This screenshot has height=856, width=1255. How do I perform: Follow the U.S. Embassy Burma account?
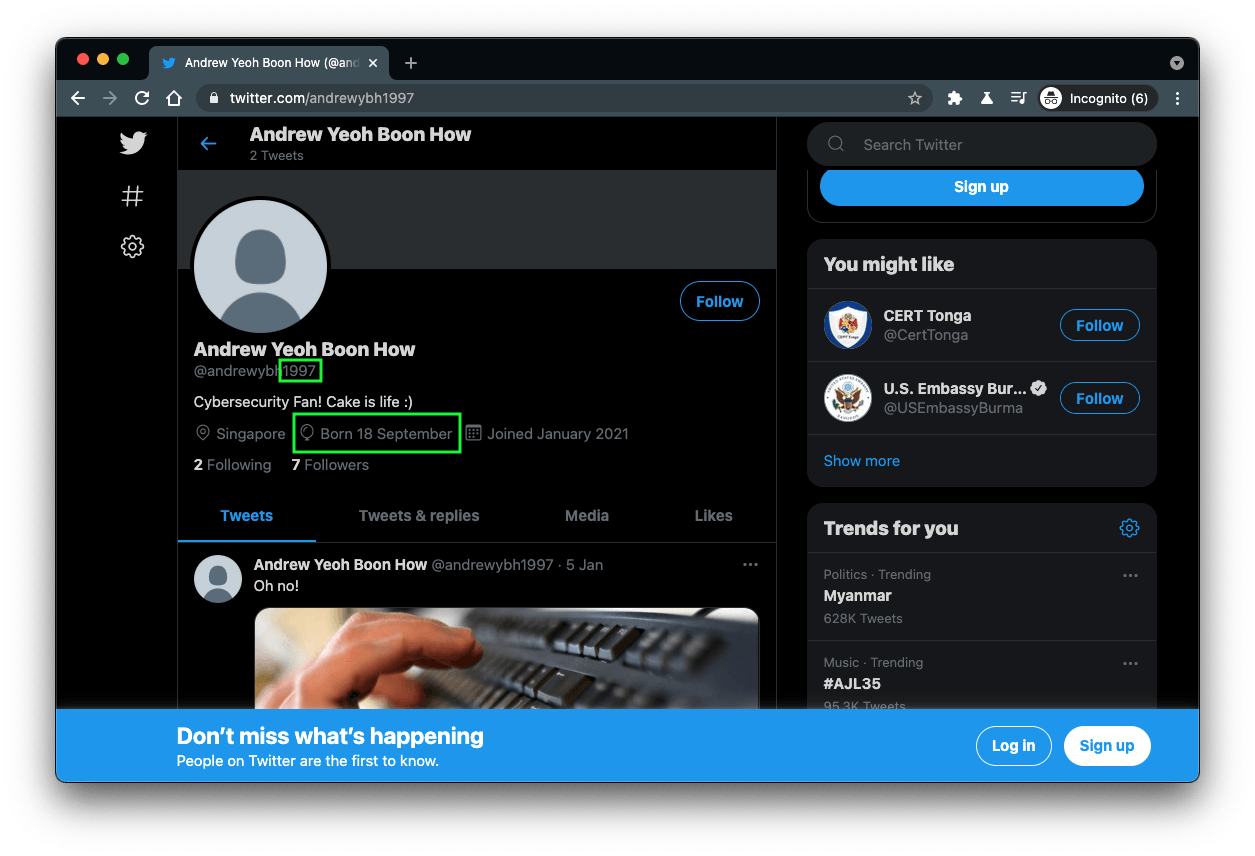(1099, 398)
